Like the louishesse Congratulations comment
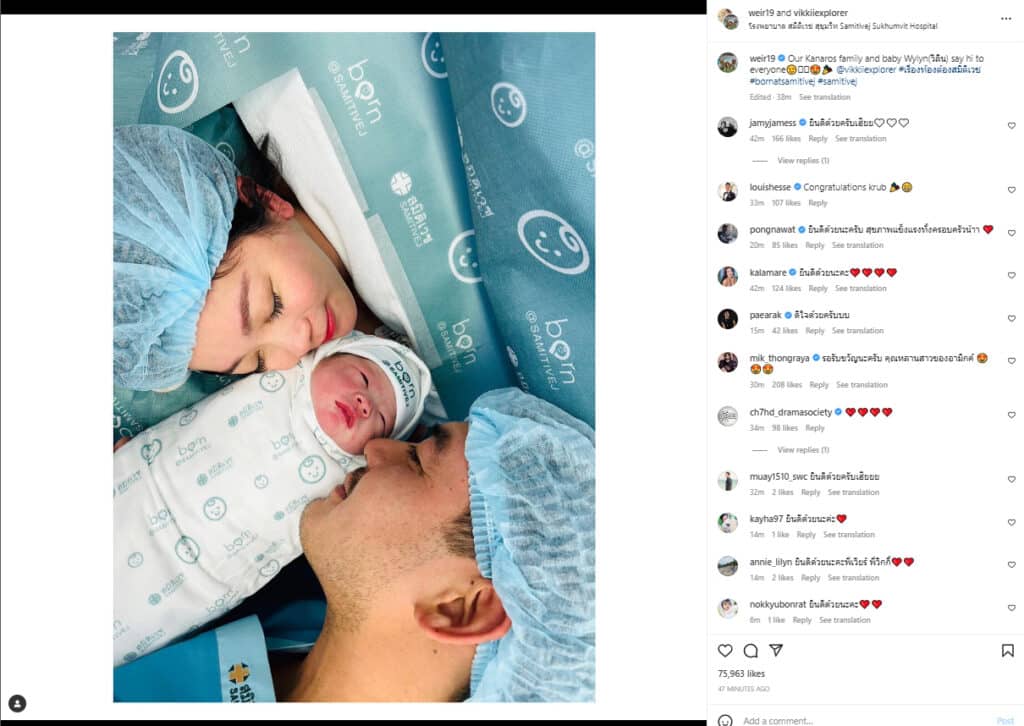 [x=1012, y=190]
